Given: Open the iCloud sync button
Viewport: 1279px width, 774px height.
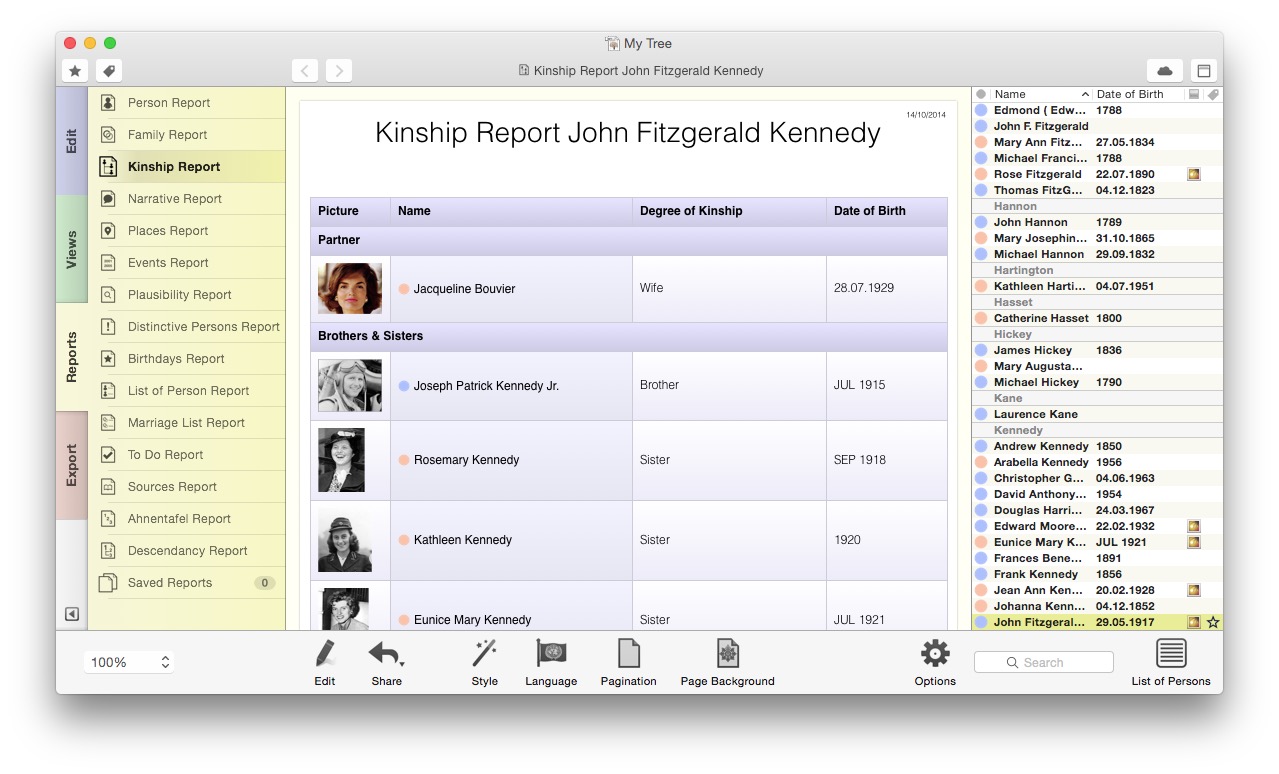Looking at the screenshot, I should click(x=1165, y=71).
